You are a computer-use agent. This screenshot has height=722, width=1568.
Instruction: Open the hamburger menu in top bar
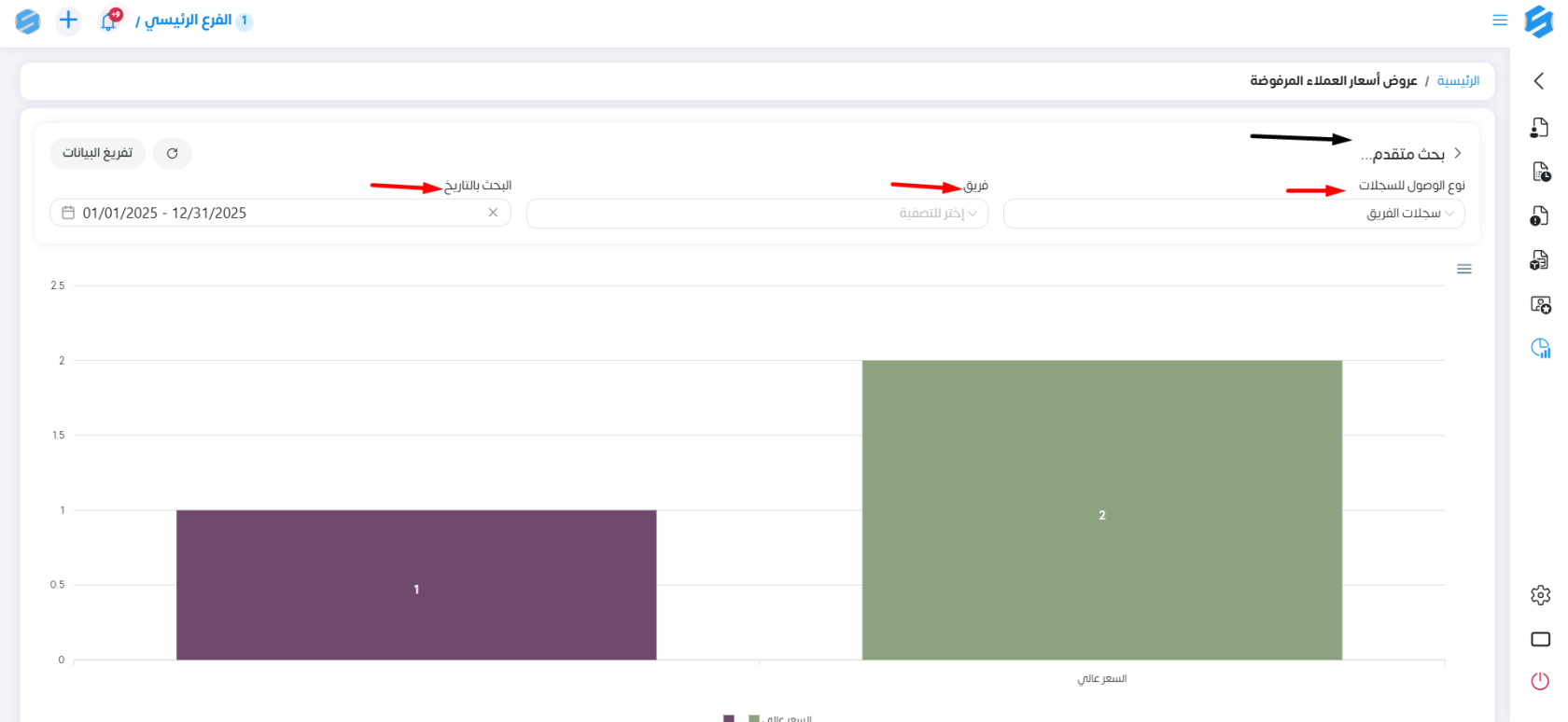pyautogui.click(x=1499, y=20)
